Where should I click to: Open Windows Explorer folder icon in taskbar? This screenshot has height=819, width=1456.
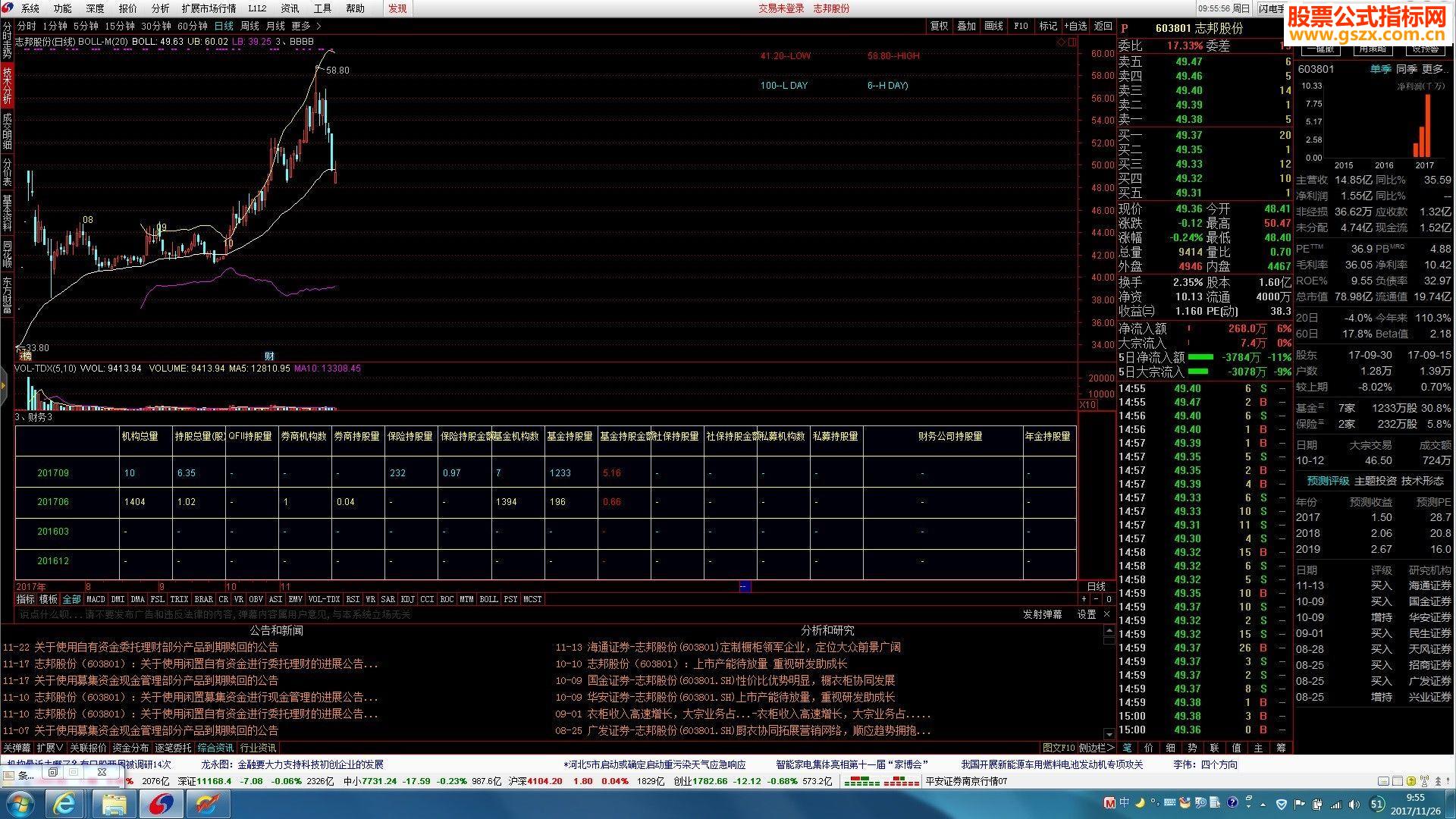pyautogui.click(x=114, y=804)
